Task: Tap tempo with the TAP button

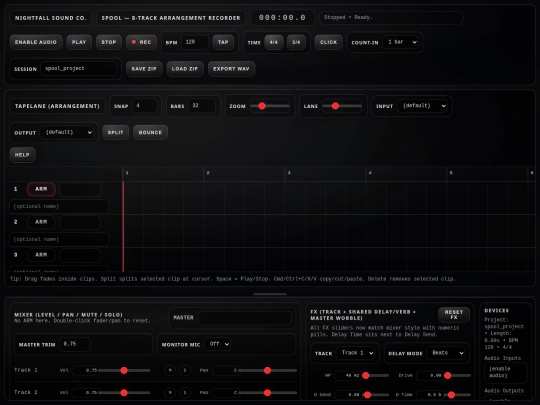Action: (x=223, y=42)
